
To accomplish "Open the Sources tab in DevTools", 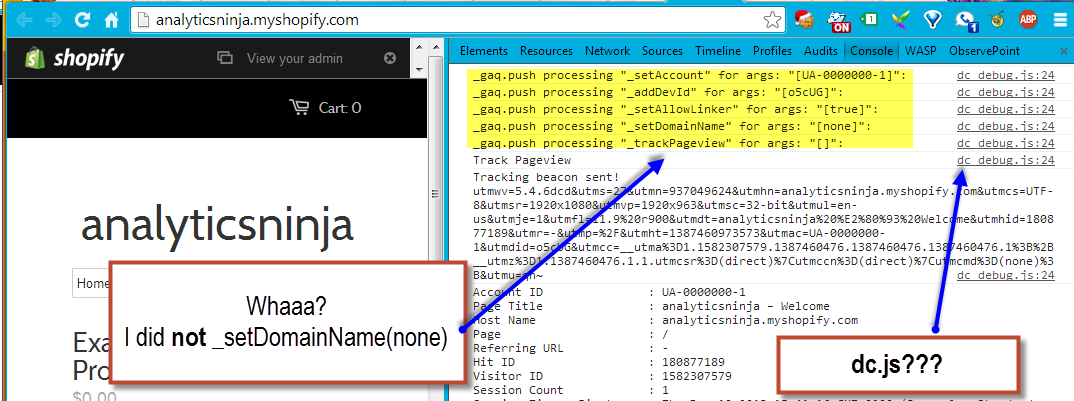I will click(662, 51).
